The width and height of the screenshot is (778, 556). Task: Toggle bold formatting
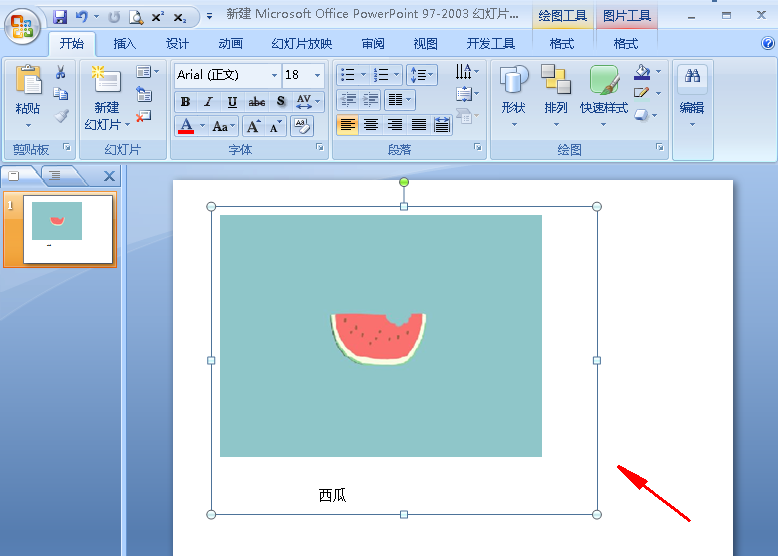(185, 102)
